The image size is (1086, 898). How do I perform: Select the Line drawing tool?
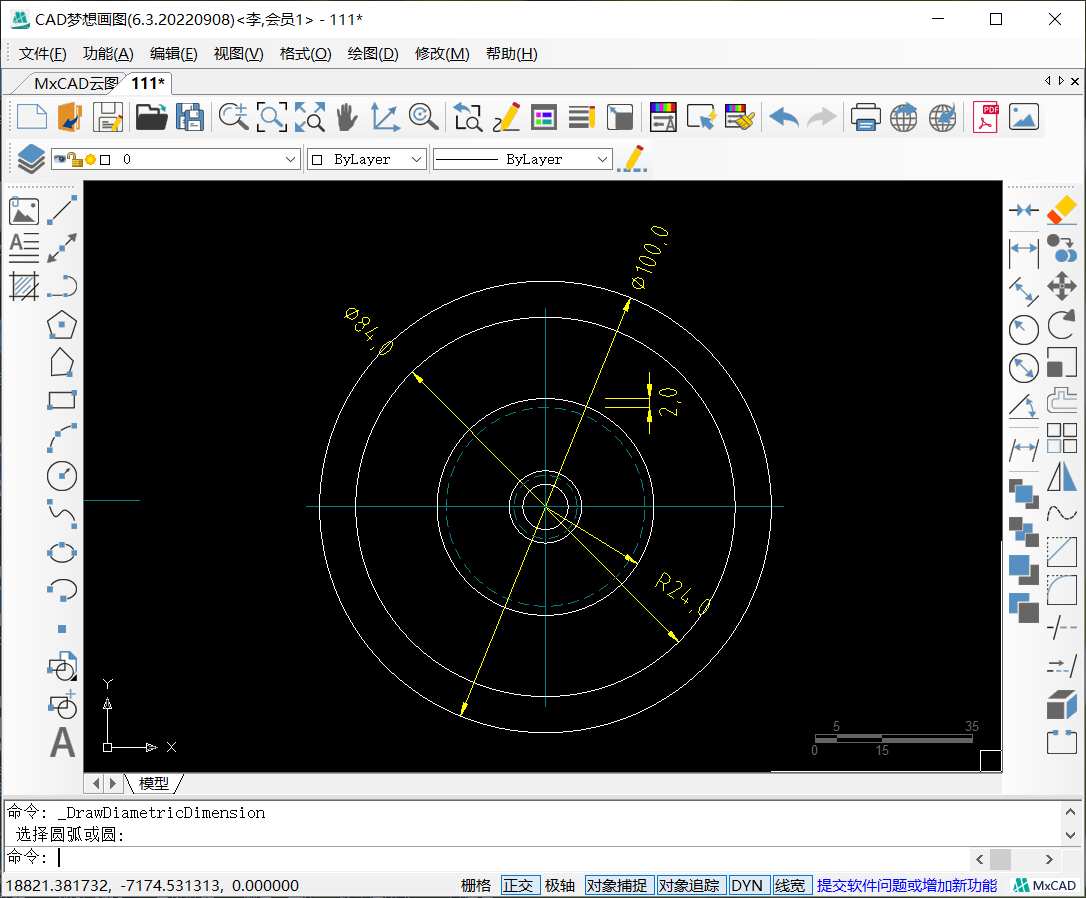tap(62, 210)
